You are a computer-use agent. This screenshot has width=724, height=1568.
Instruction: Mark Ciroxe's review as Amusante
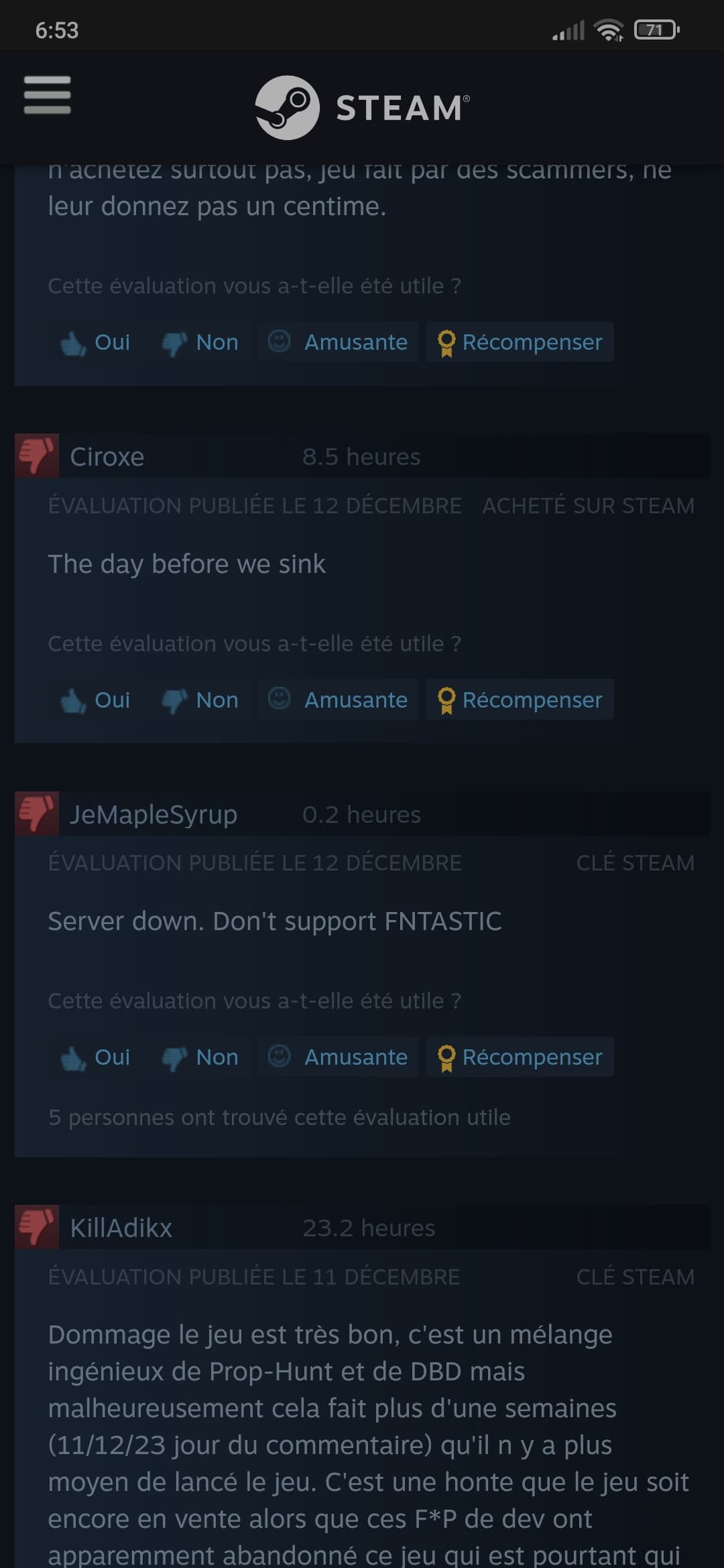point(338,700)
